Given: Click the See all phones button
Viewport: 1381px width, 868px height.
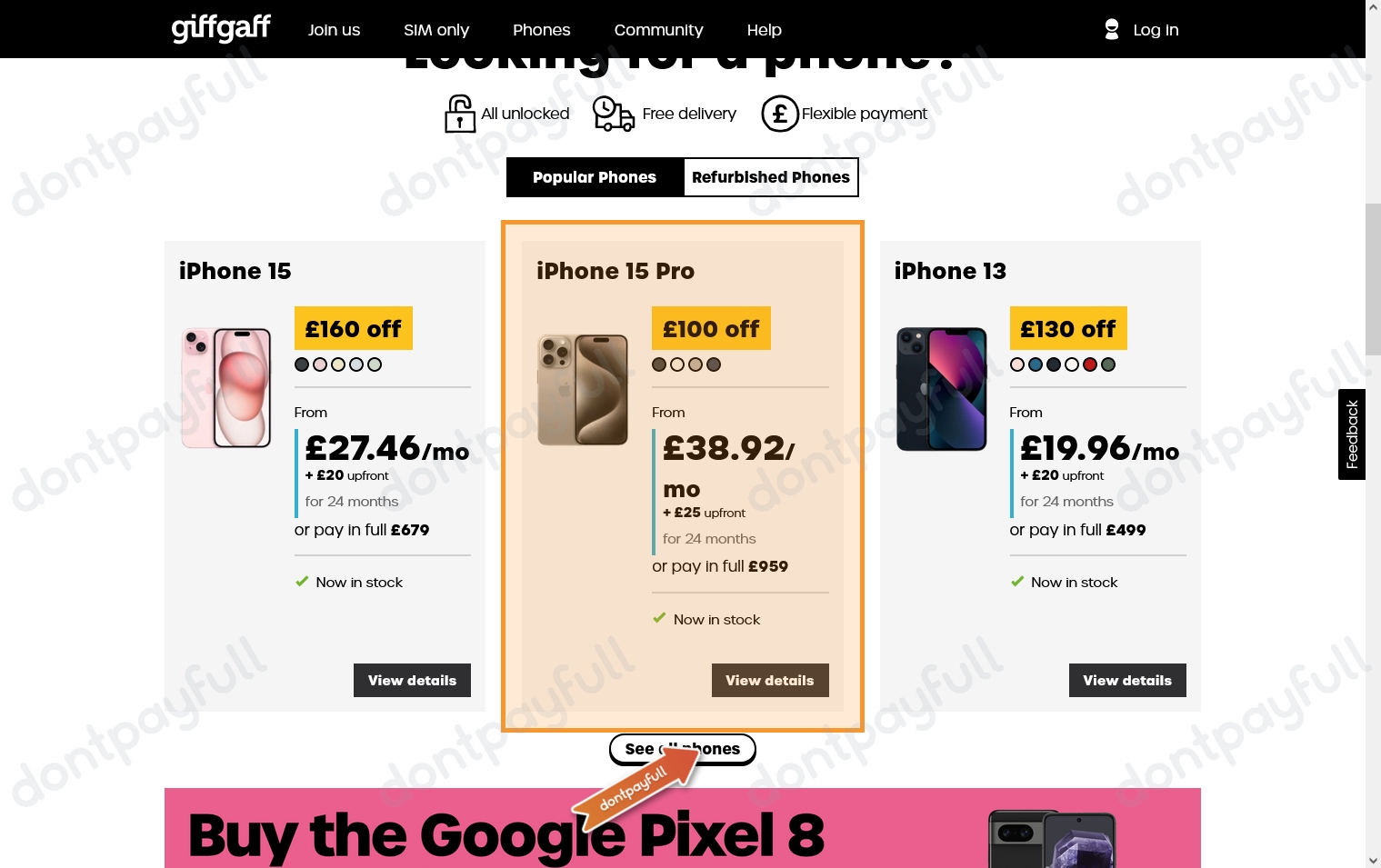Looking at the screenshot, I should 682,748.
